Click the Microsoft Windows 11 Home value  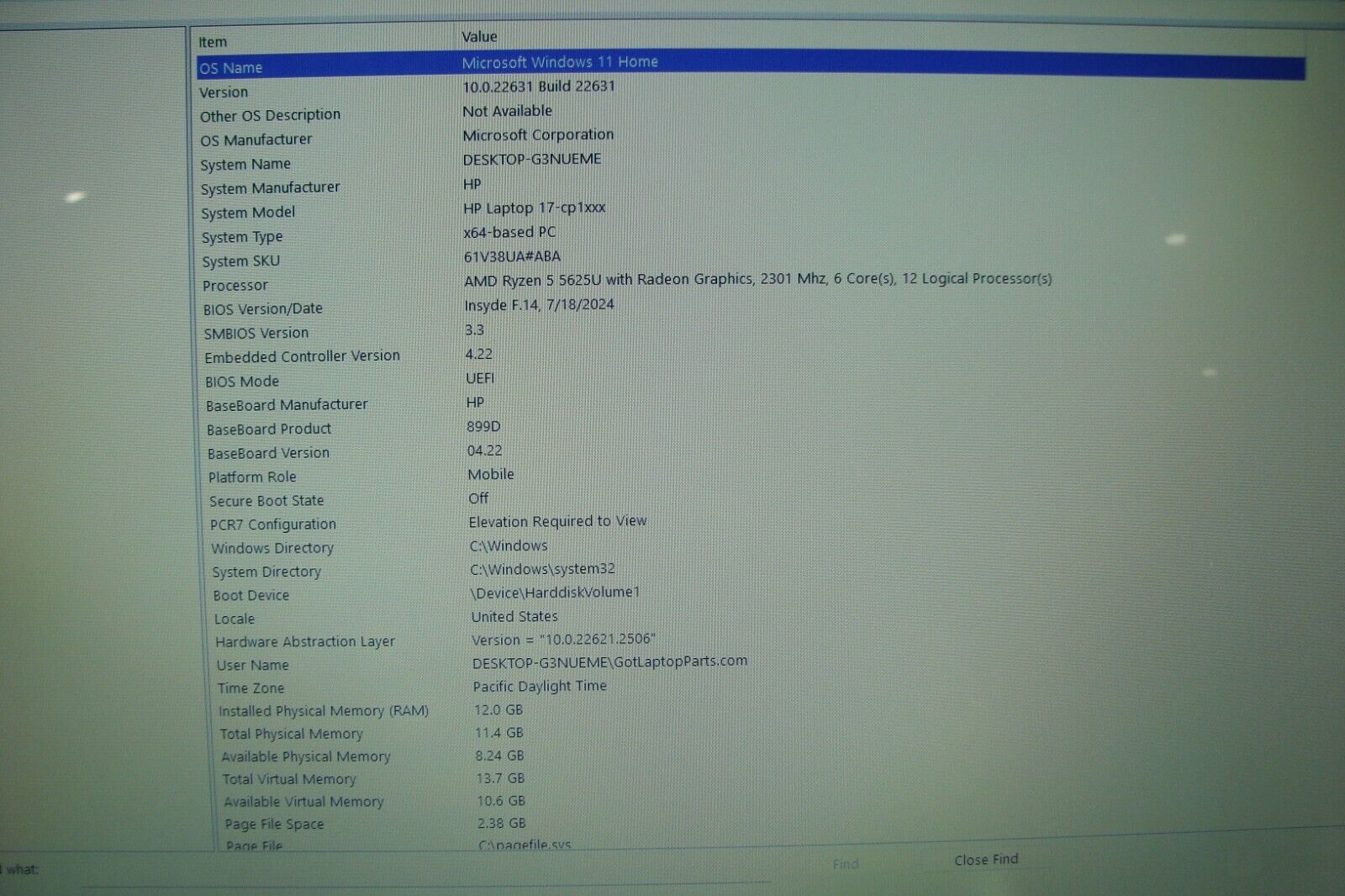tap(560, 62)
